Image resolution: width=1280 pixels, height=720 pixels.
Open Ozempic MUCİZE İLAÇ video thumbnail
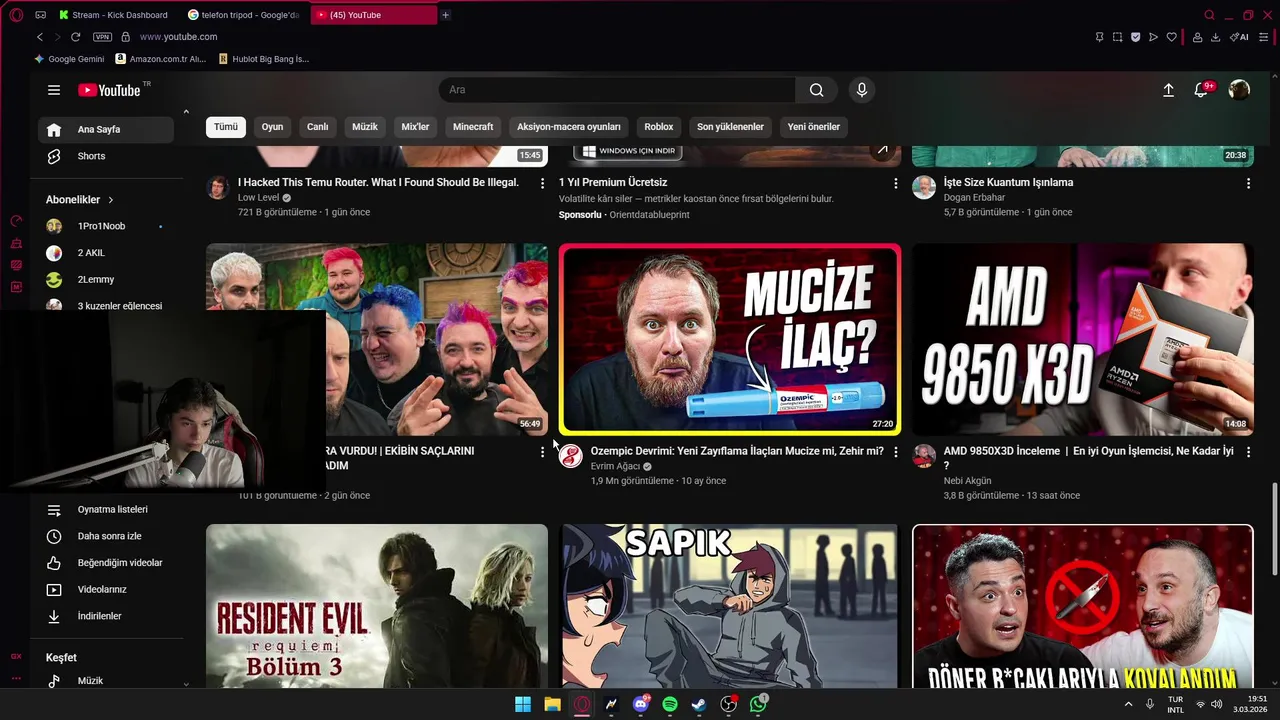[x=730, y=340]
